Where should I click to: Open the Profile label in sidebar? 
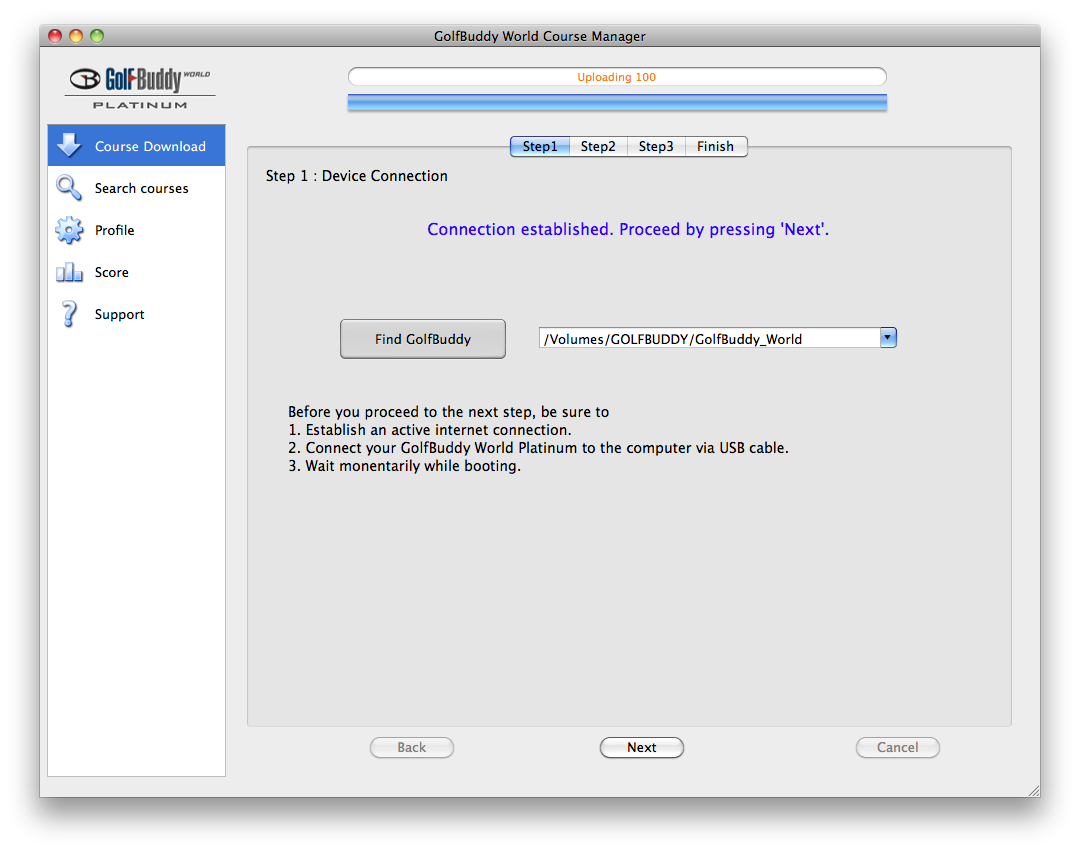tap(114, 230)
